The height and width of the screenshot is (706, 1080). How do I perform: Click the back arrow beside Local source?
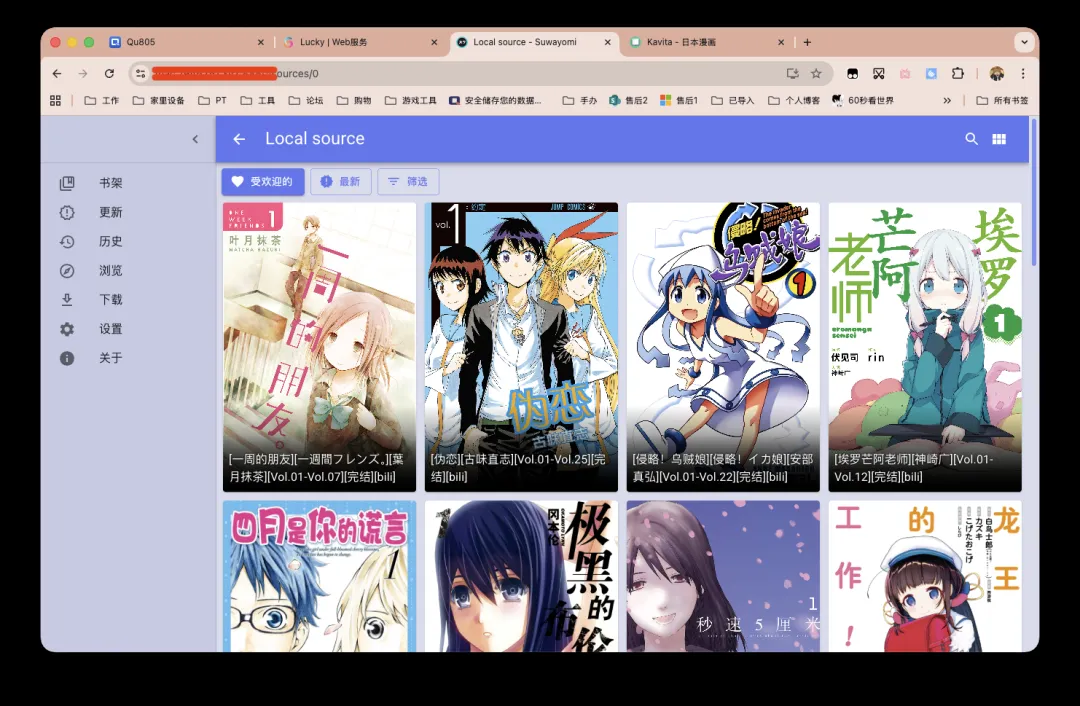(239, 139)
